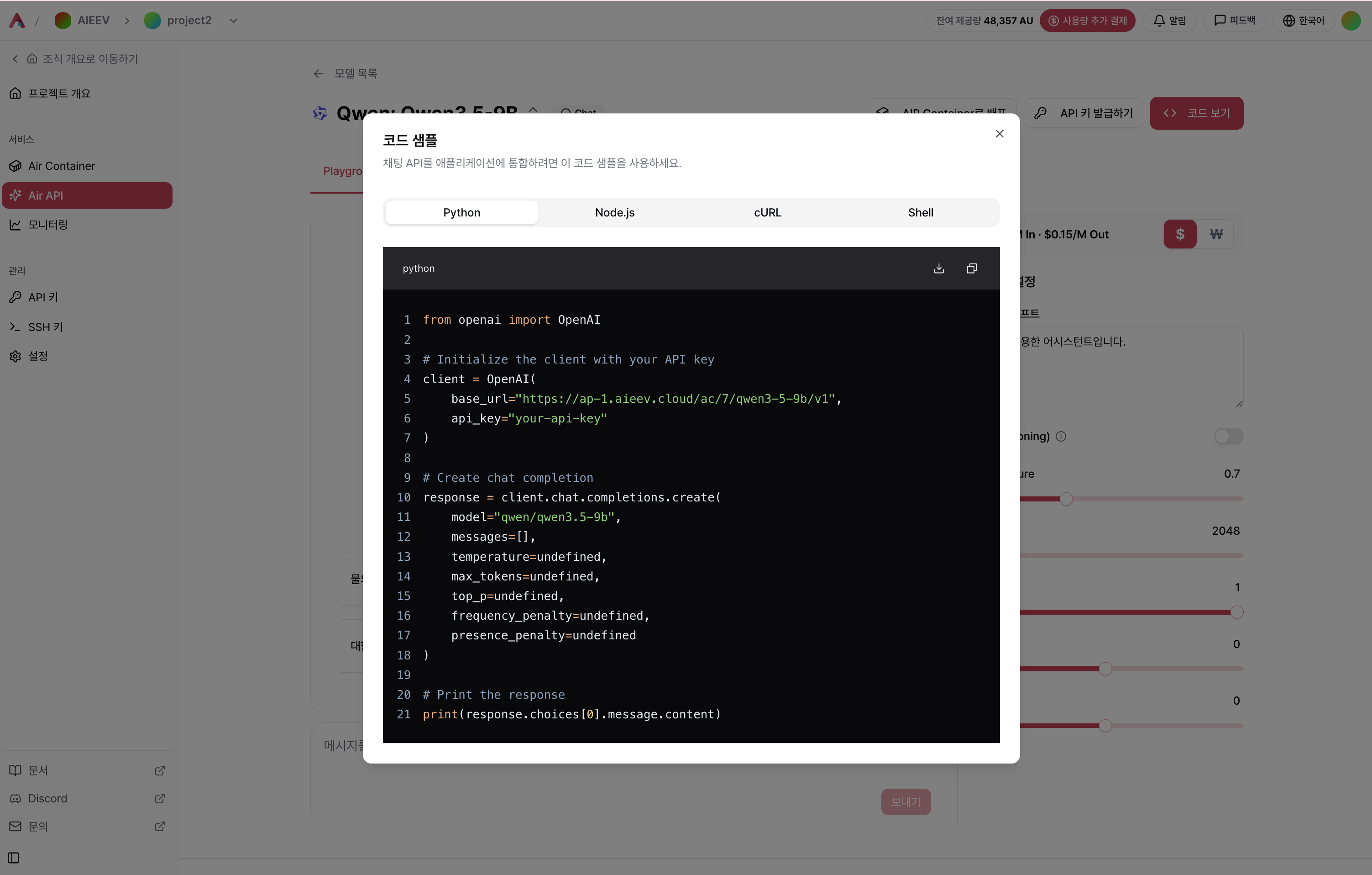
Task: Switch to the Shell tab
Action: tap(921, 213)
